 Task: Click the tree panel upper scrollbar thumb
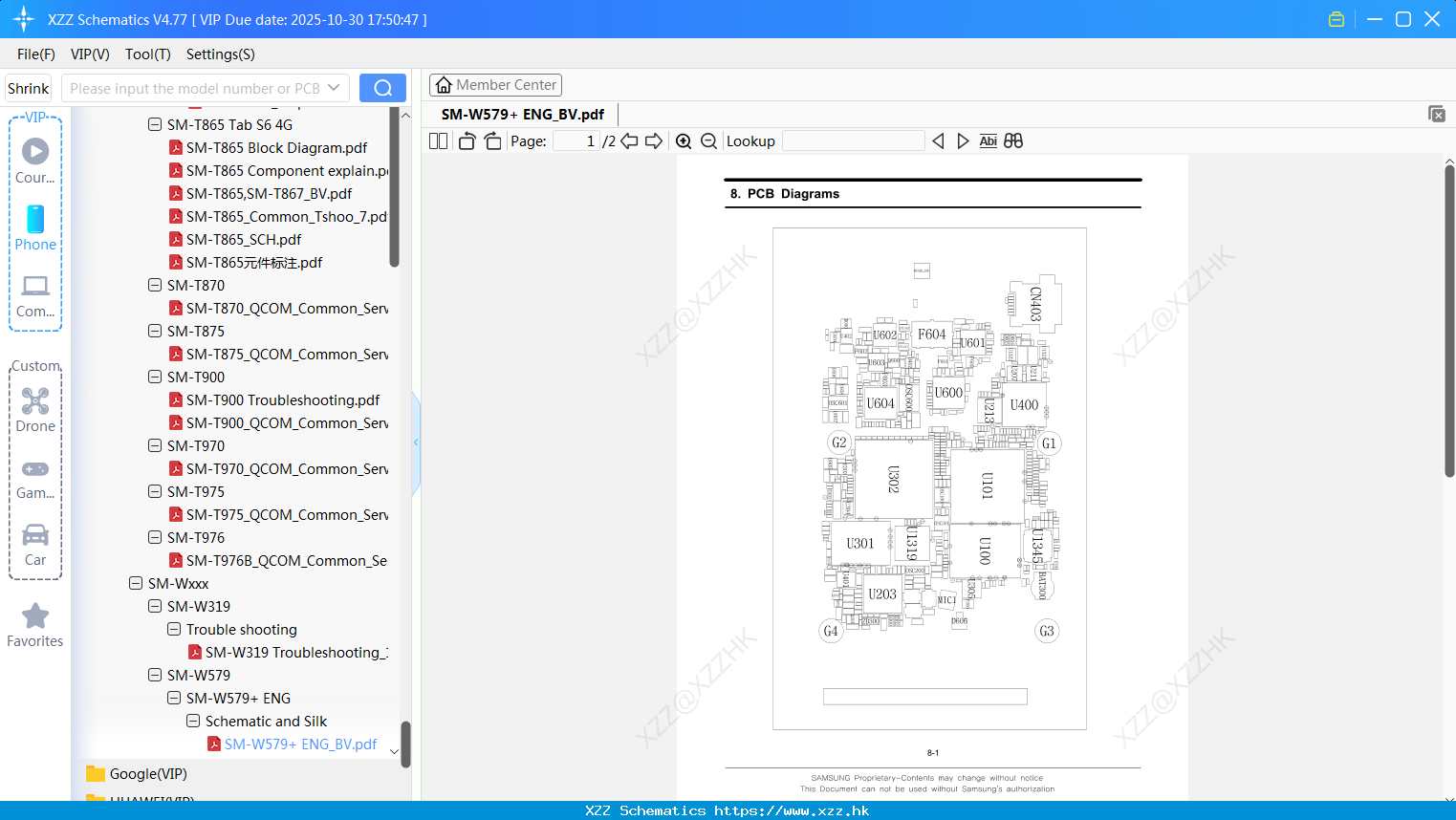[x=394, y=186]
